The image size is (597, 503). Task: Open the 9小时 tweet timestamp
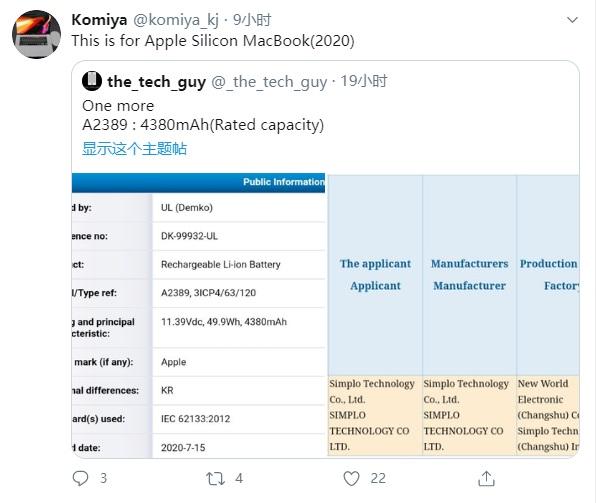(x=252, y=20)
